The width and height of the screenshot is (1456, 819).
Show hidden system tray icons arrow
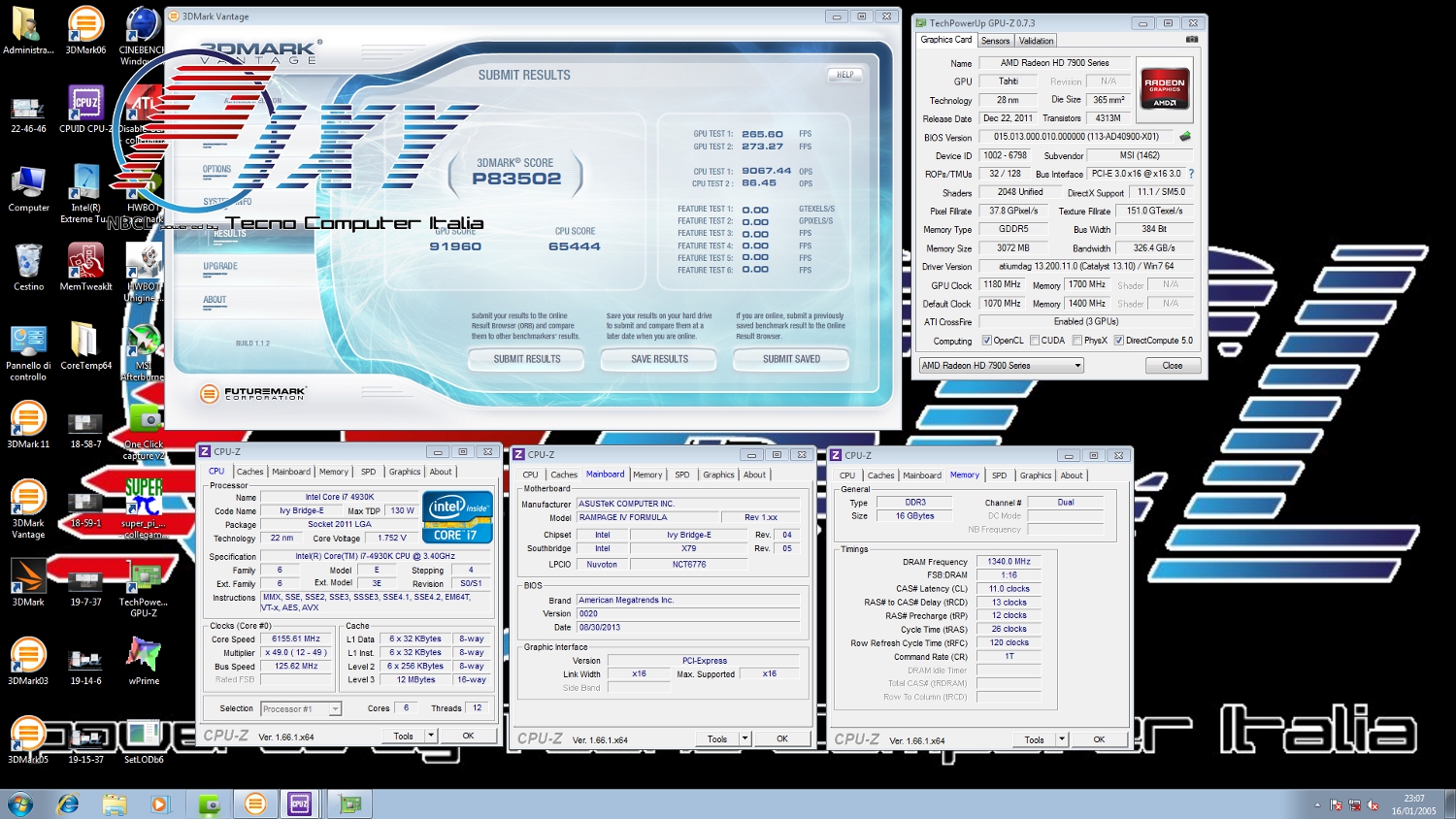1317,804
